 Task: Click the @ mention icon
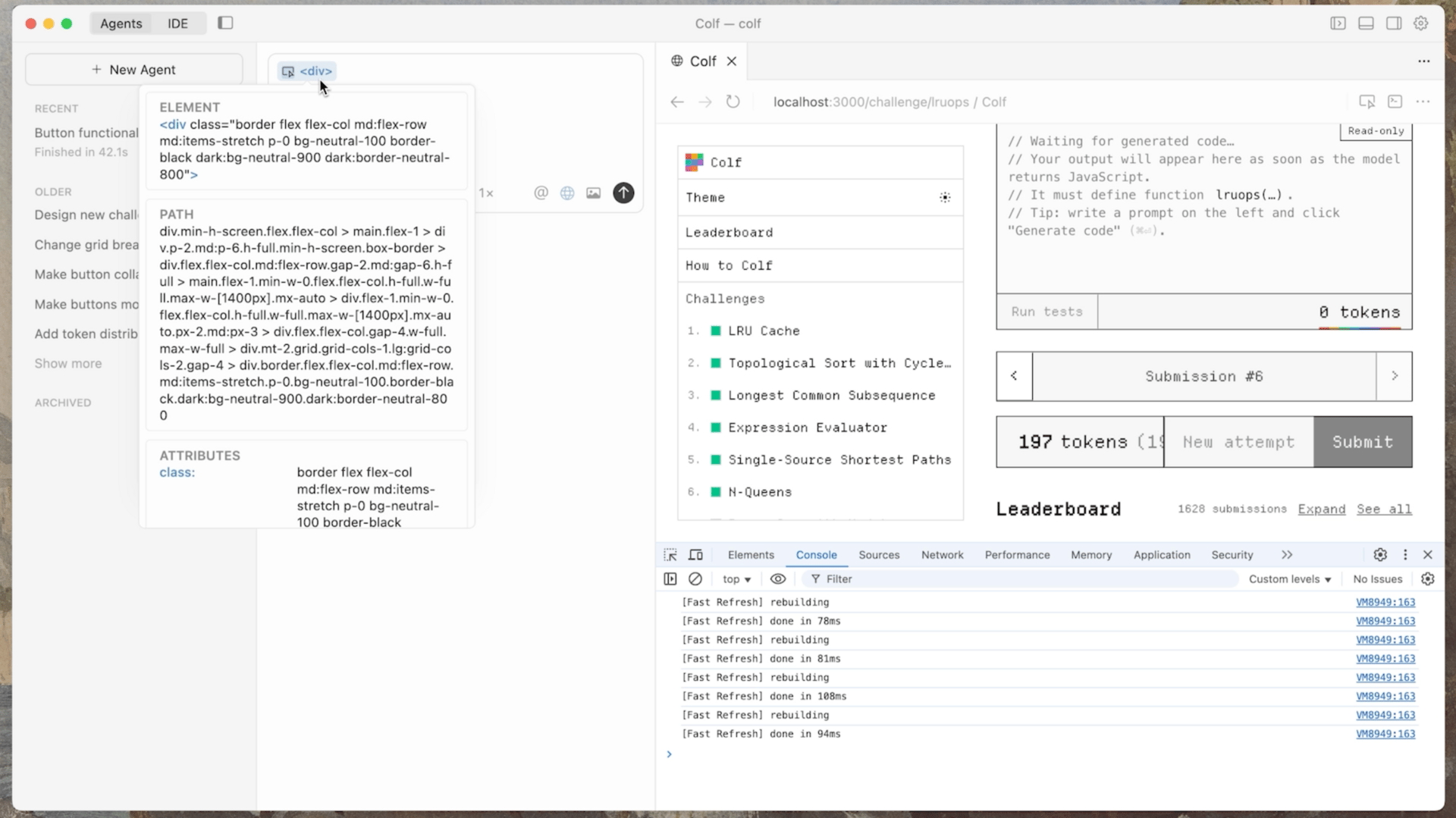[541, 193]
